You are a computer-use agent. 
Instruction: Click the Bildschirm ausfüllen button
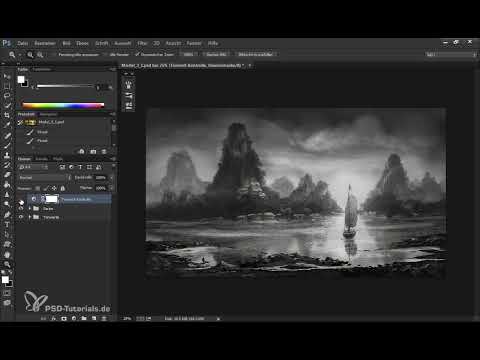[x=256, y=54]
